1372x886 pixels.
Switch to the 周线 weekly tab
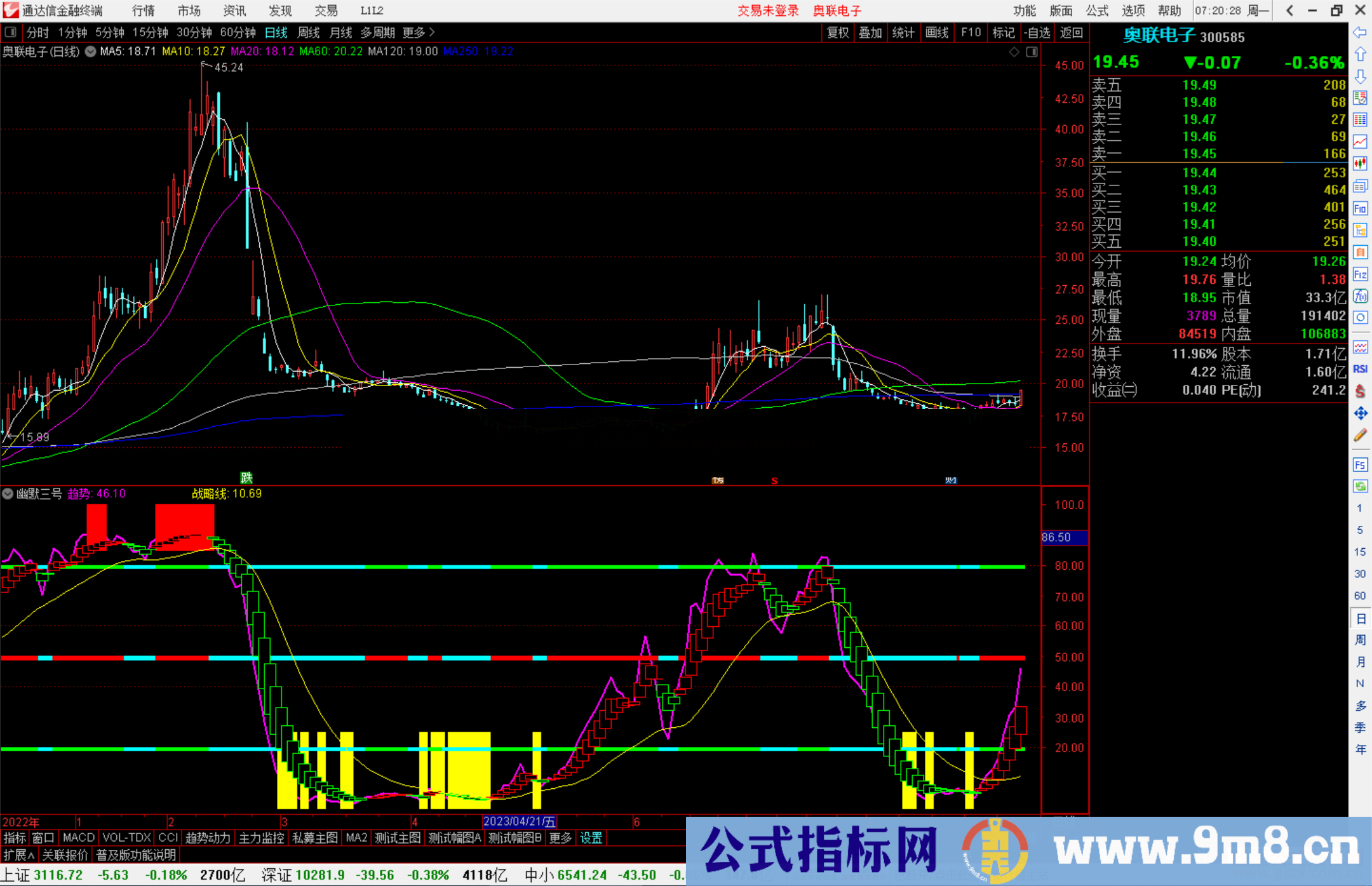click(x=308, y=32)
